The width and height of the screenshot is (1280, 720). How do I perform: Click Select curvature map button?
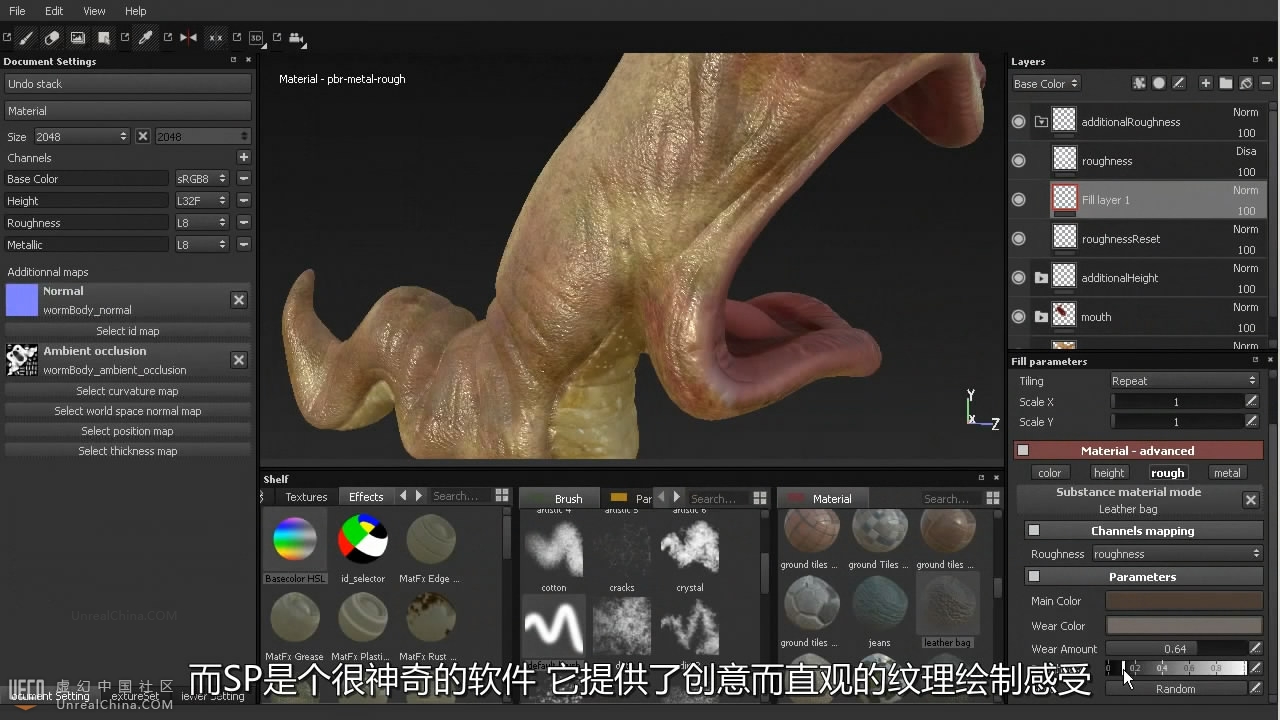pyautogui.click(x=128, y=391)
